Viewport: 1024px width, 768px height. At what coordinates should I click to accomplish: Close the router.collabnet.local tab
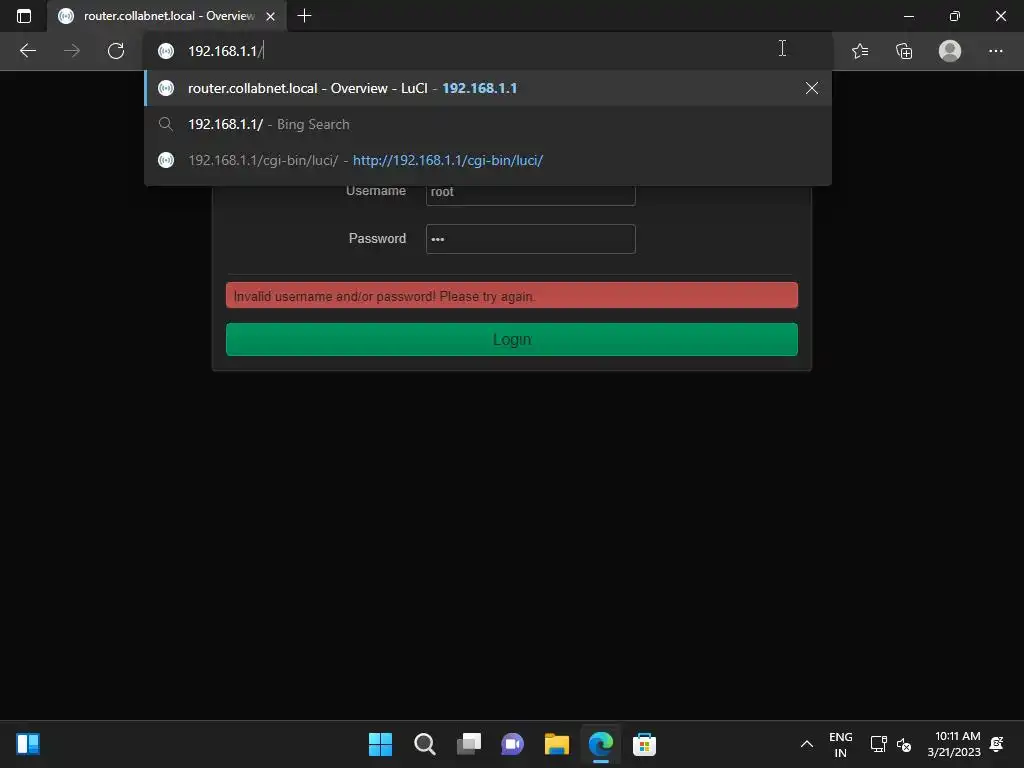pyautogui.click(x=270, y=16)
